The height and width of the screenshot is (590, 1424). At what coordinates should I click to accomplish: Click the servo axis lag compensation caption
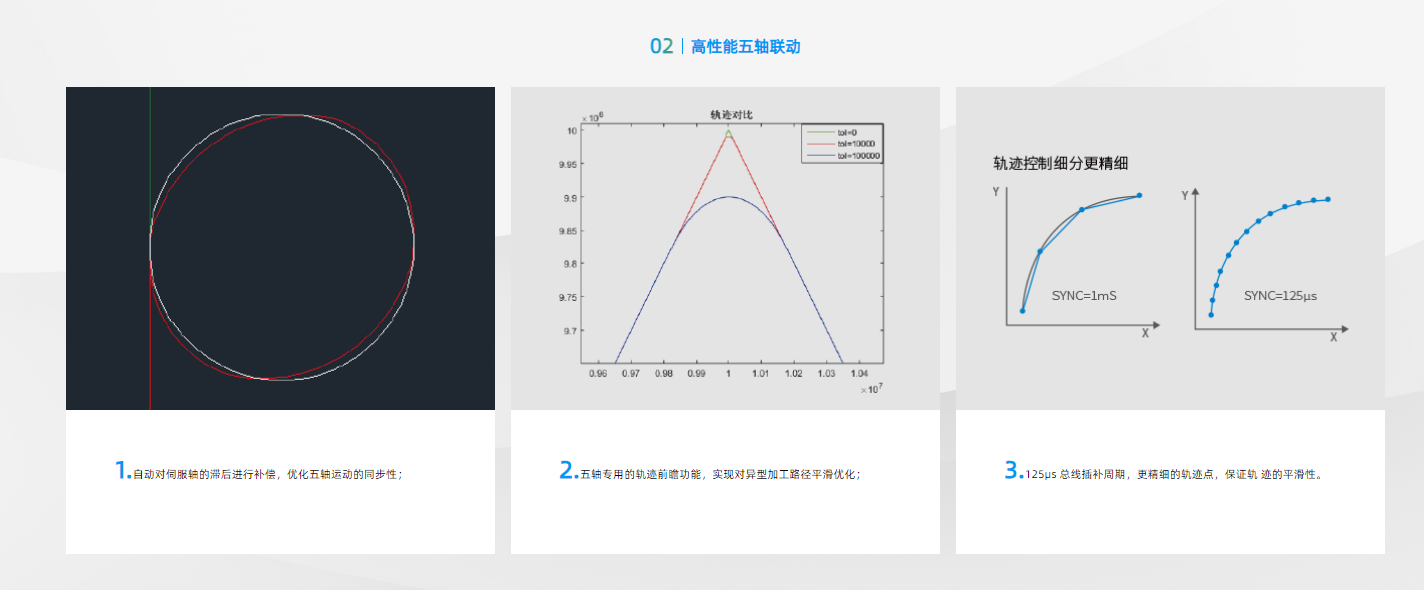tap(268, 474)
